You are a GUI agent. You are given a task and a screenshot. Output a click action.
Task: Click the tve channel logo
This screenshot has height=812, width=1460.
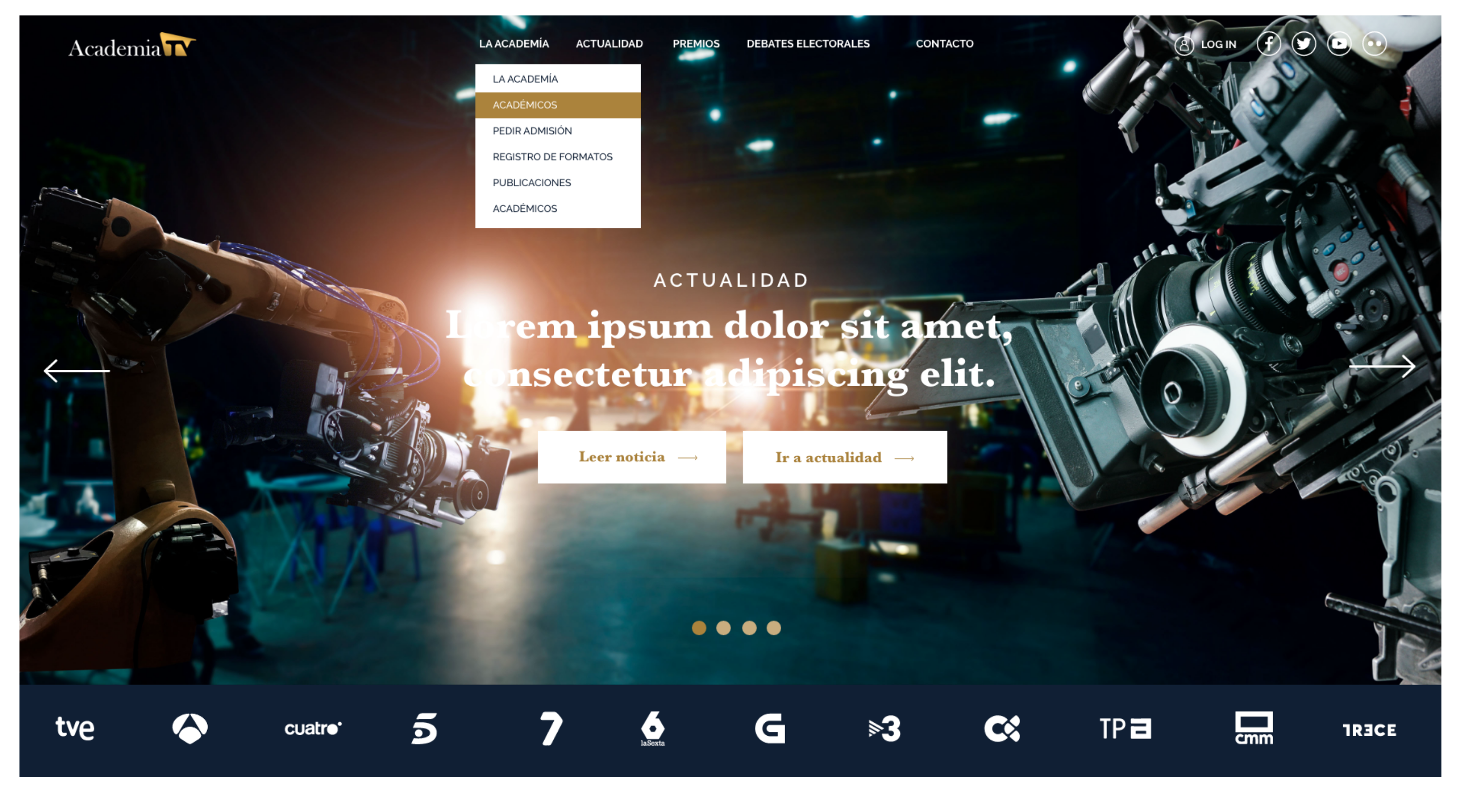75,728
